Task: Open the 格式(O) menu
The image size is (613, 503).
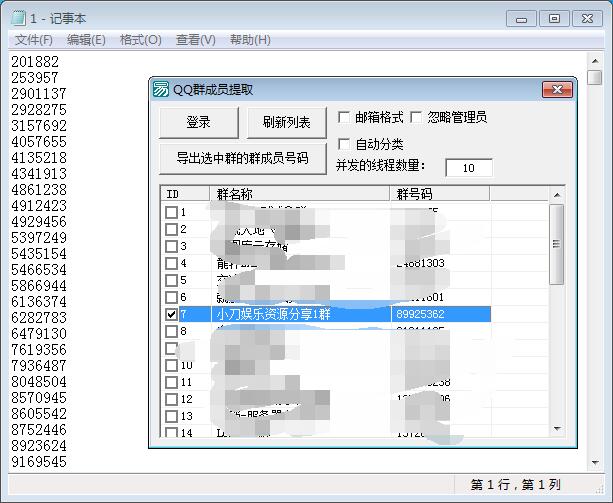Action: pyautogui.click(x=140, y=40)
